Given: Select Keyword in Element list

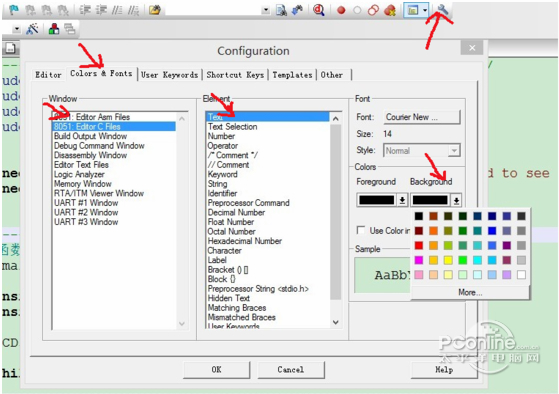Looking at the screenshot, I should [268, 174].
